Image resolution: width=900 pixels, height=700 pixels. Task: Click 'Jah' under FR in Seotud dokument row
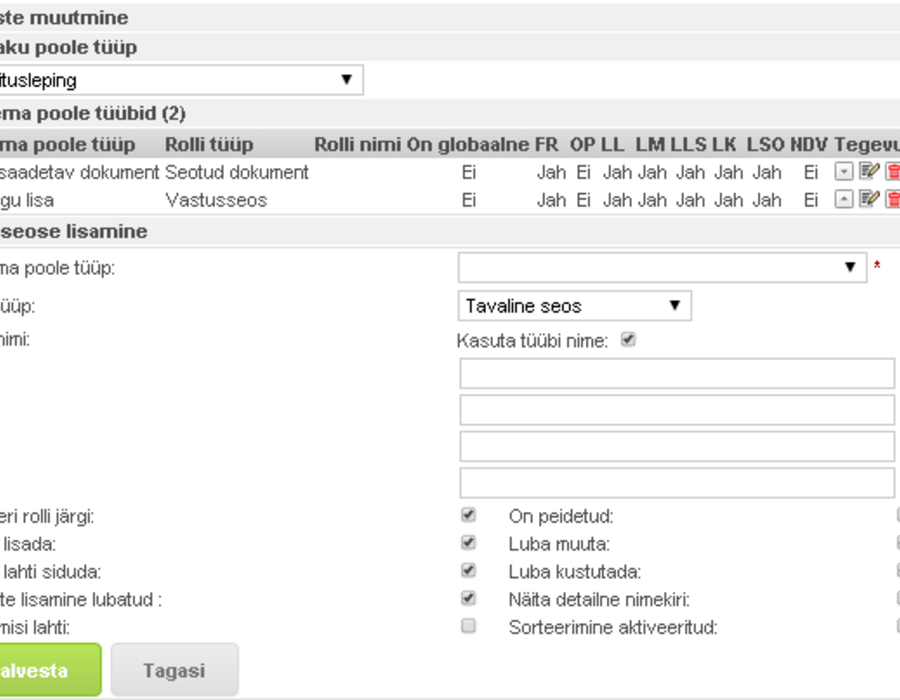551,172
